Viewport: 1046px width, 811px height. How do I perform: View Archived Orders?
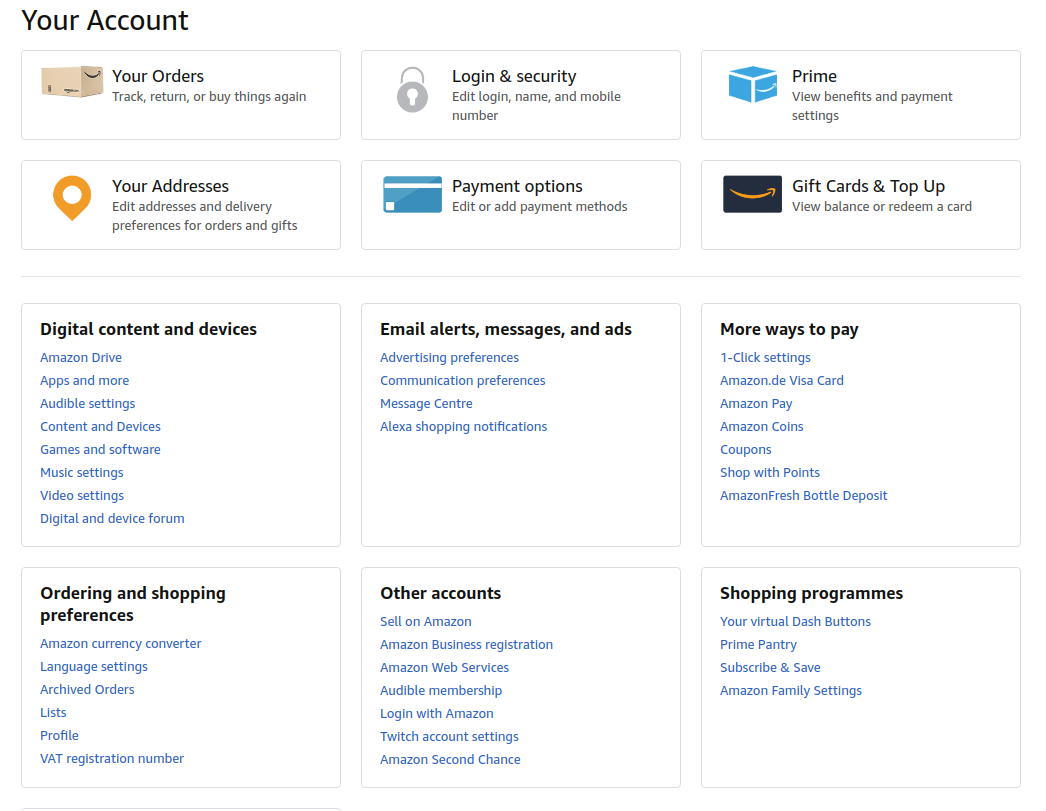coord(87,690)
